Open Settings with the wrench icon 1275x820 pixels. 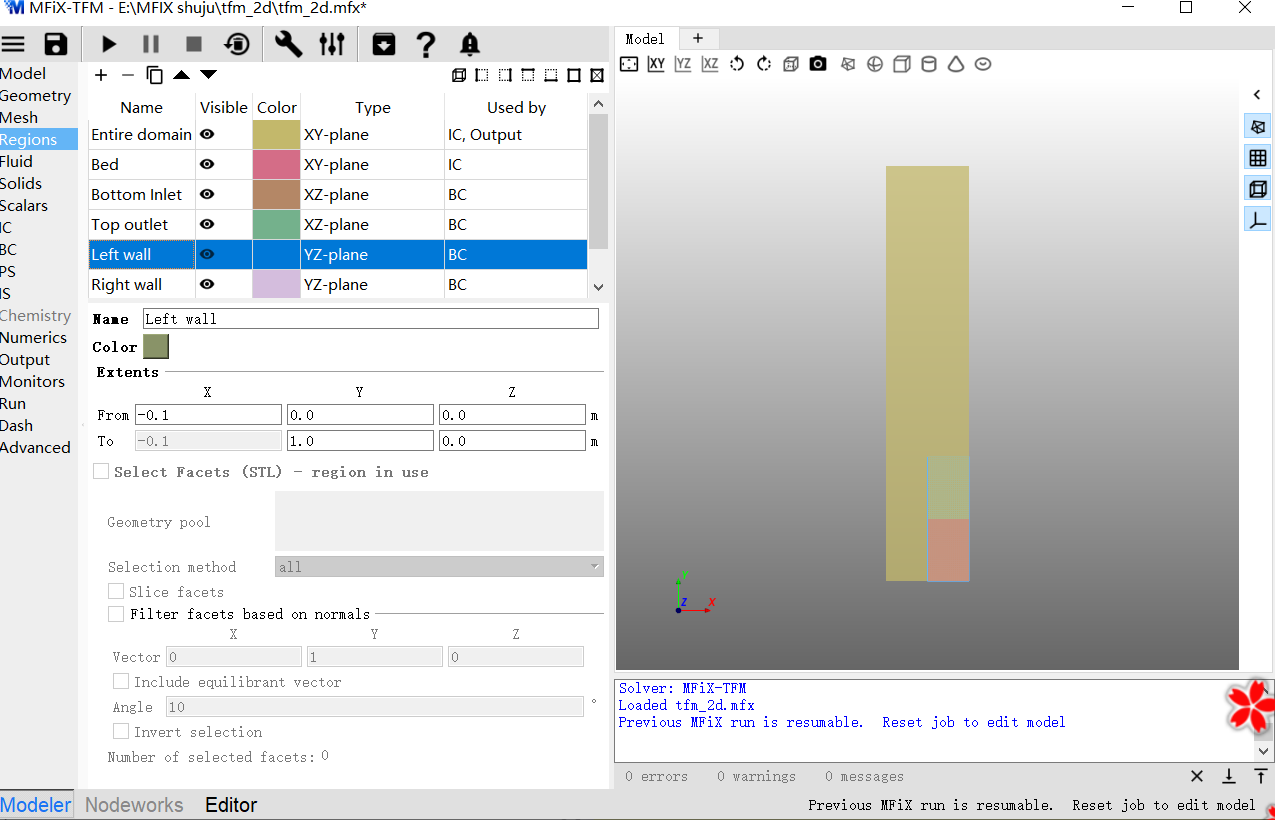[x=288, y=44]
